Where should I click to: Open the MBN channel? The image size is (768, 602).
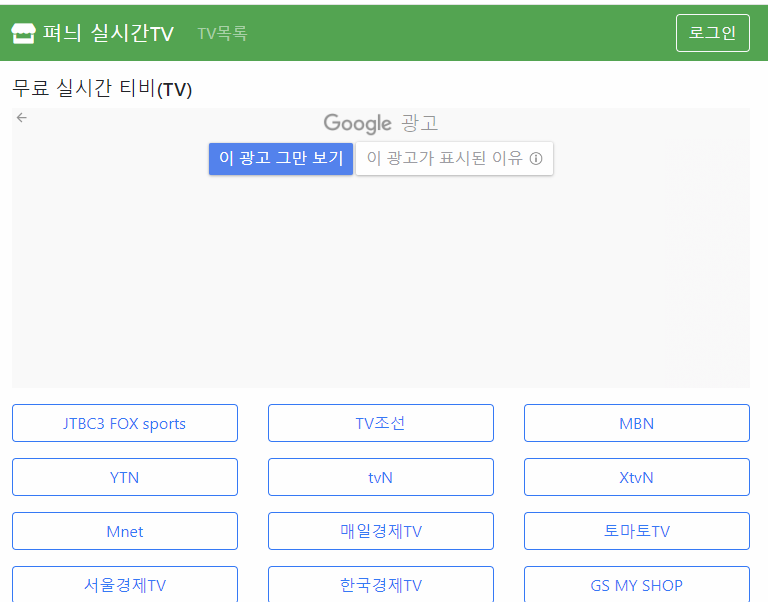pos(637,423)
